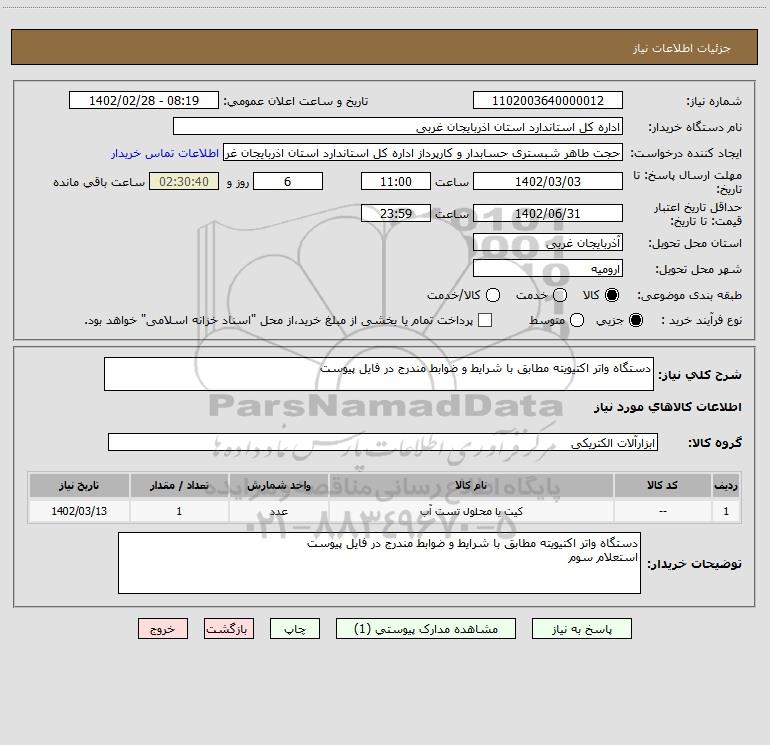
Task: Click the پاسخ به نیاز button
Action: coord(582,629)
